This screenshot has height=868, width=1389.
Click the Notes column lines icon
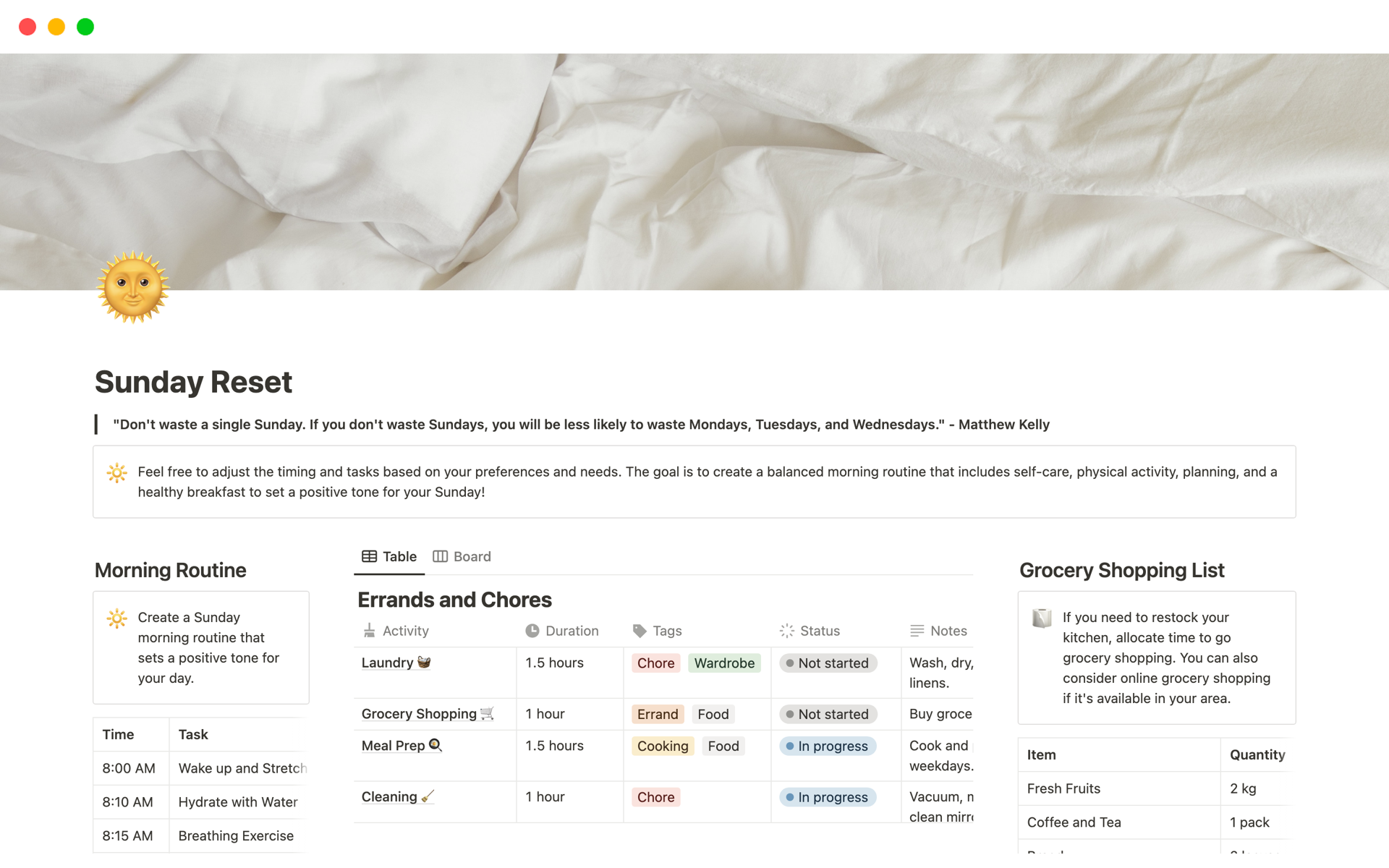[917, 631]
